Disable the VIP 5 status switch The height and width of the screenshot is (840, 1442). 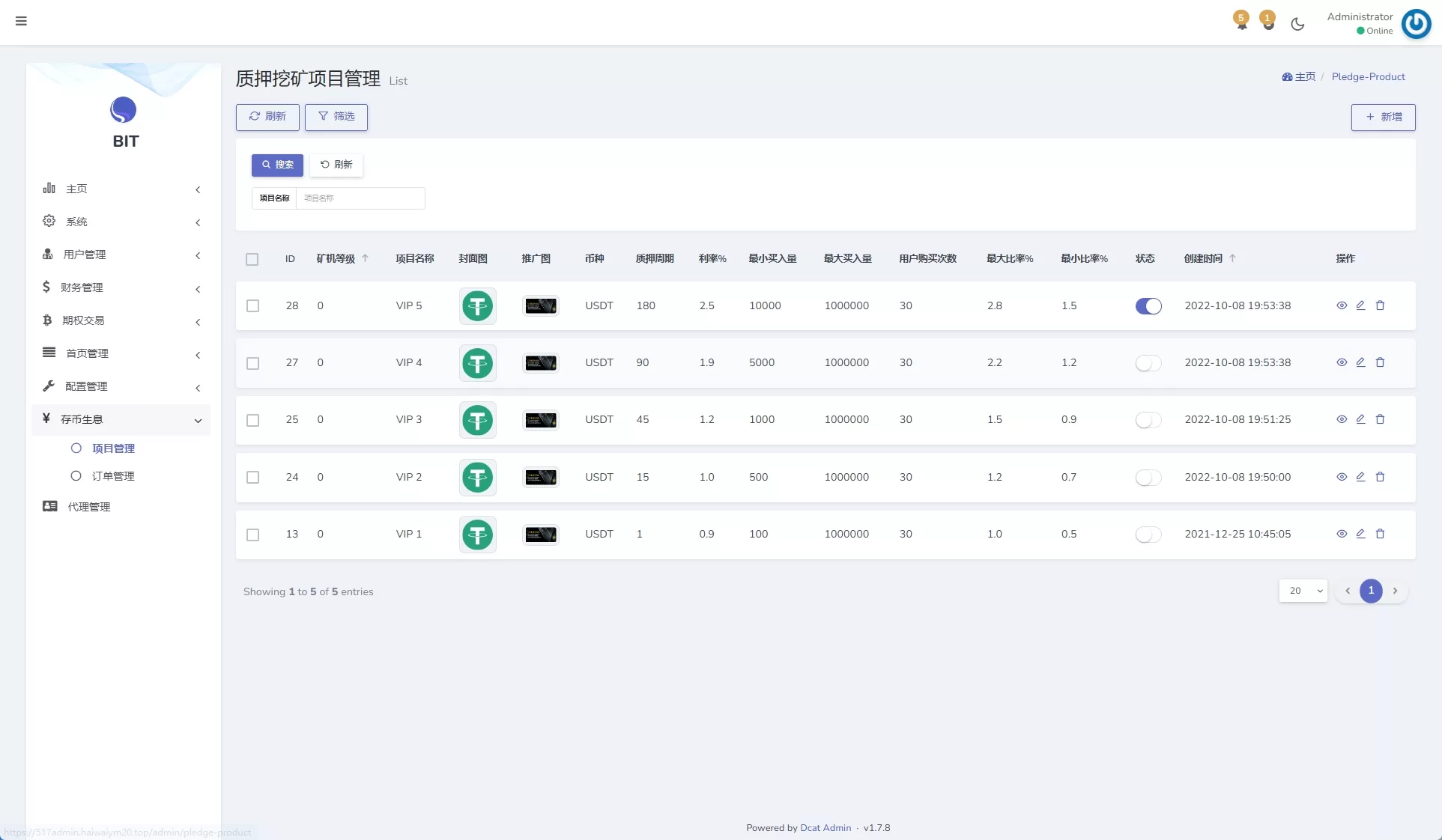pos(1148,306)
